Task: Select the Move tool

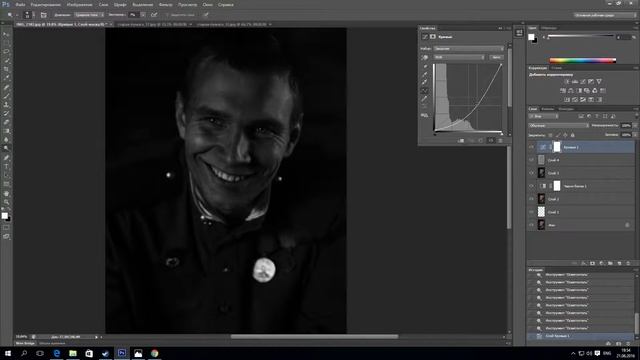Action: (x=6, y=35)
